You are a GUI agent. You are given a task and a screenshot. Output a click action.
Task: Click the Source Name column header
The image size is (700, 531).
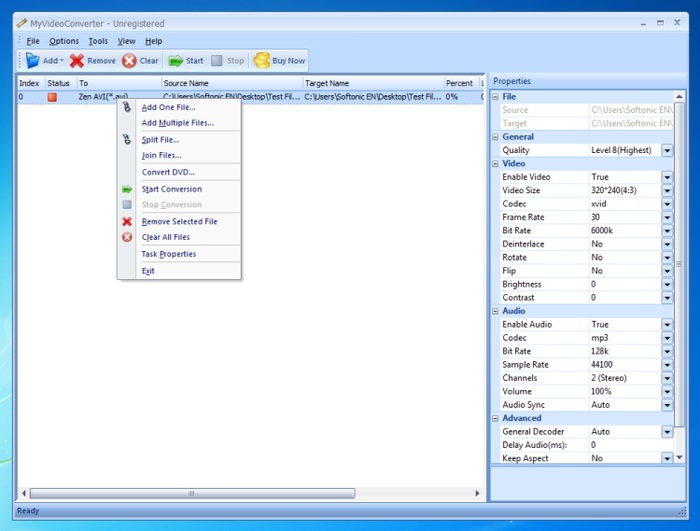point(232,83)
